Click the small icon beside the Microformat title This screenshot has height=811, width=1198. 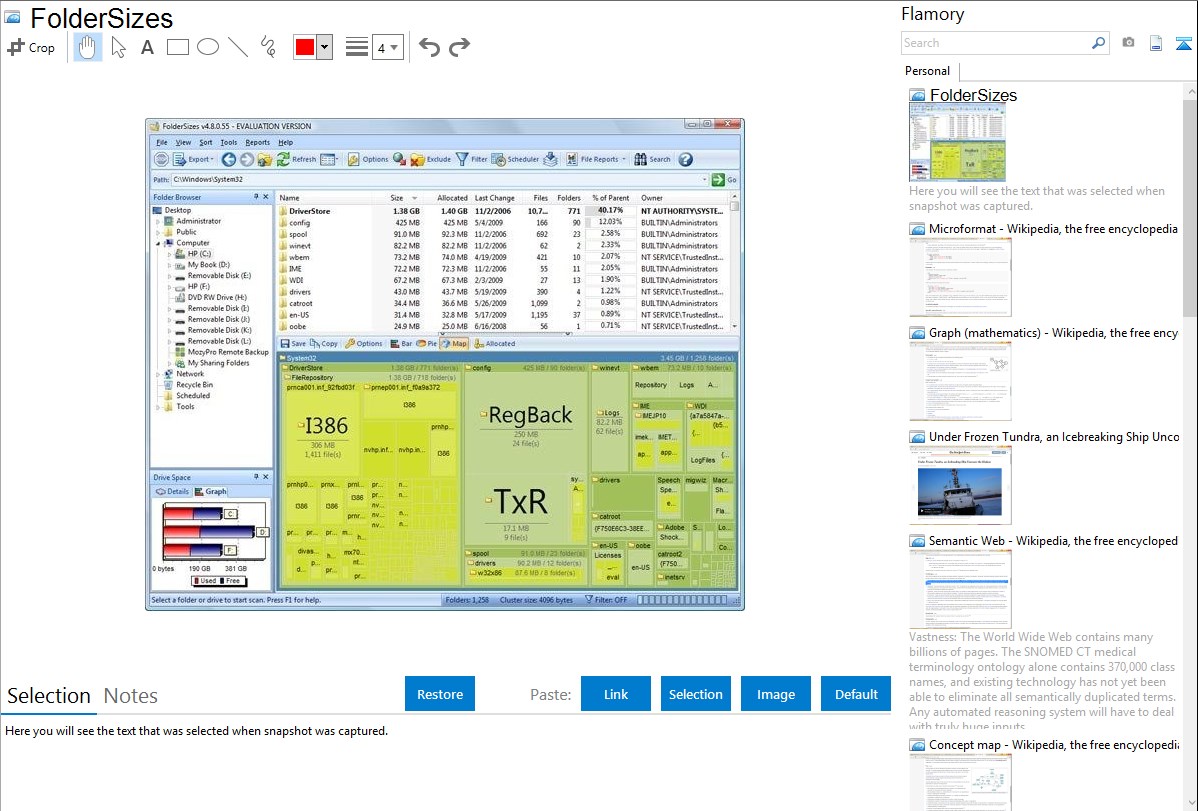[917, 229]
